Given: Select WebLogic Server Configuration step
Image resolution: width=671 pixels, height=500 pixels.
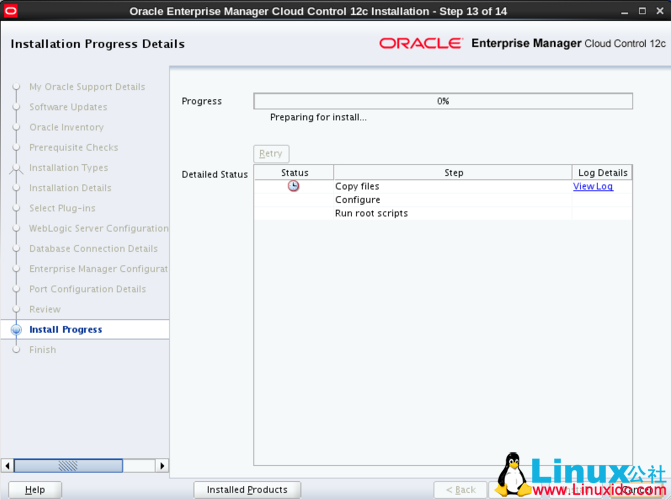Looking at the screenshot, I should pyautogui.click(x=99, y=228).
